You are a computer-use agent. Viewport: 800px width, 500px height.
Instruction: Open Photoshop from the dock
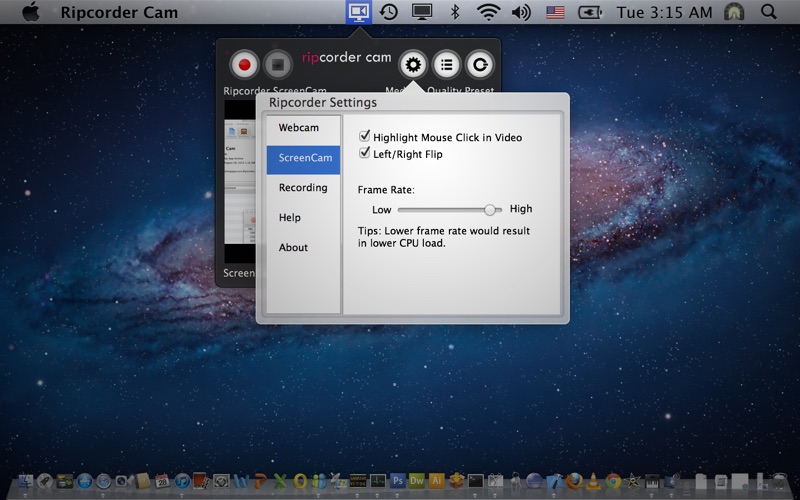[398, 481]
